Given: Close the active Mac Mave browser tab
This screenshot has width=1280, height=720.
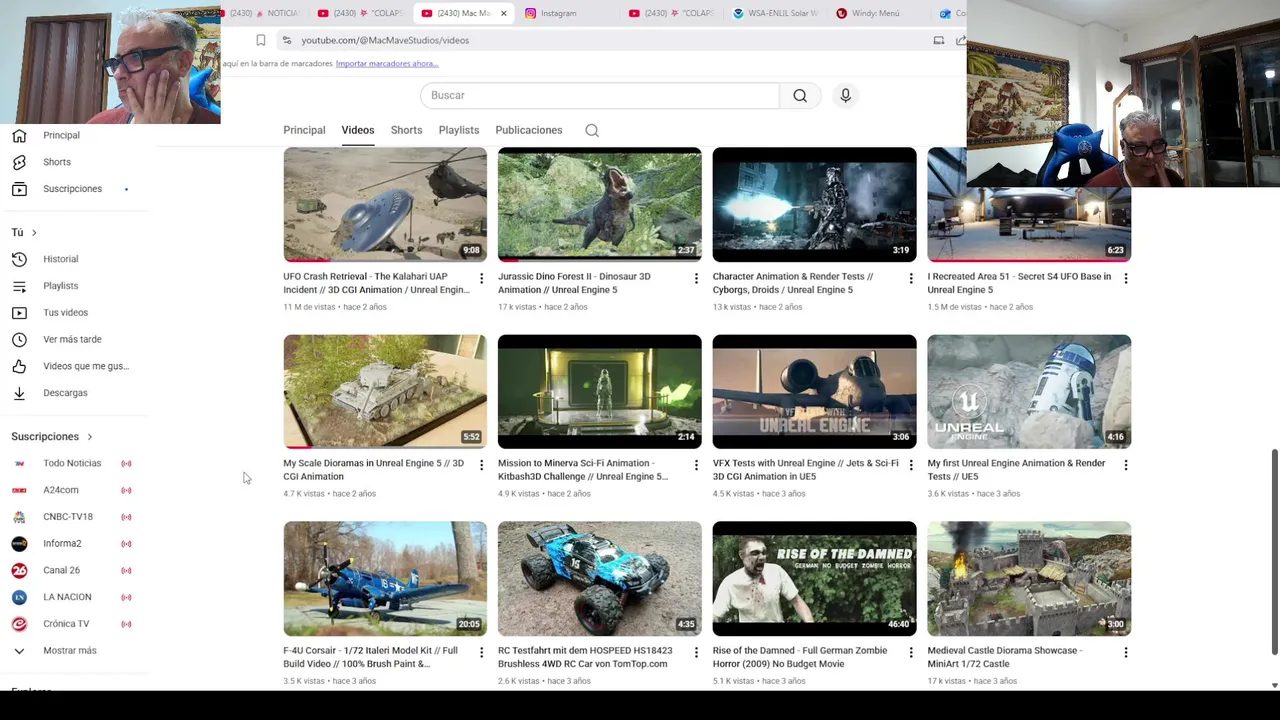Looking at the screenshot, I should pos(503,13).
